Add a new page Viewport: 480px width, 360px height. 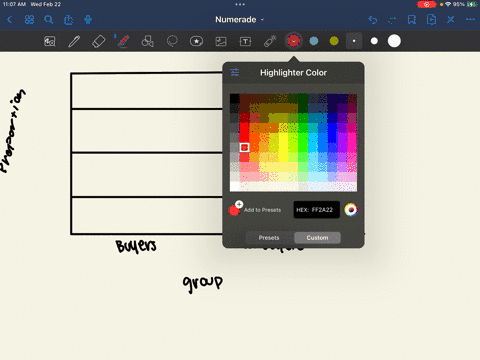[x=431, y=19]
